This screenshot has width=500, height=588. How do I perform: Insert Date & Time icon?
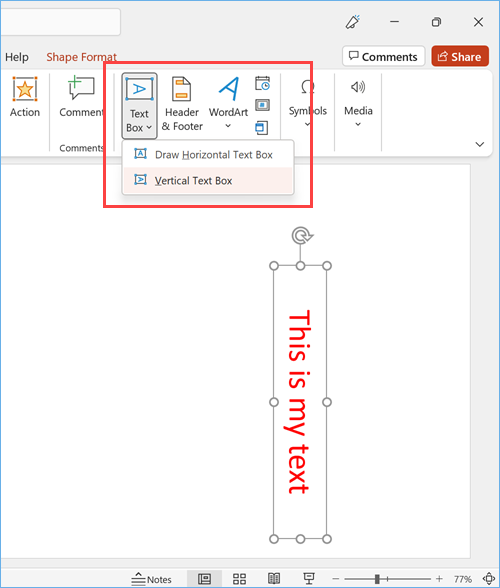click(x=263, y=83)
